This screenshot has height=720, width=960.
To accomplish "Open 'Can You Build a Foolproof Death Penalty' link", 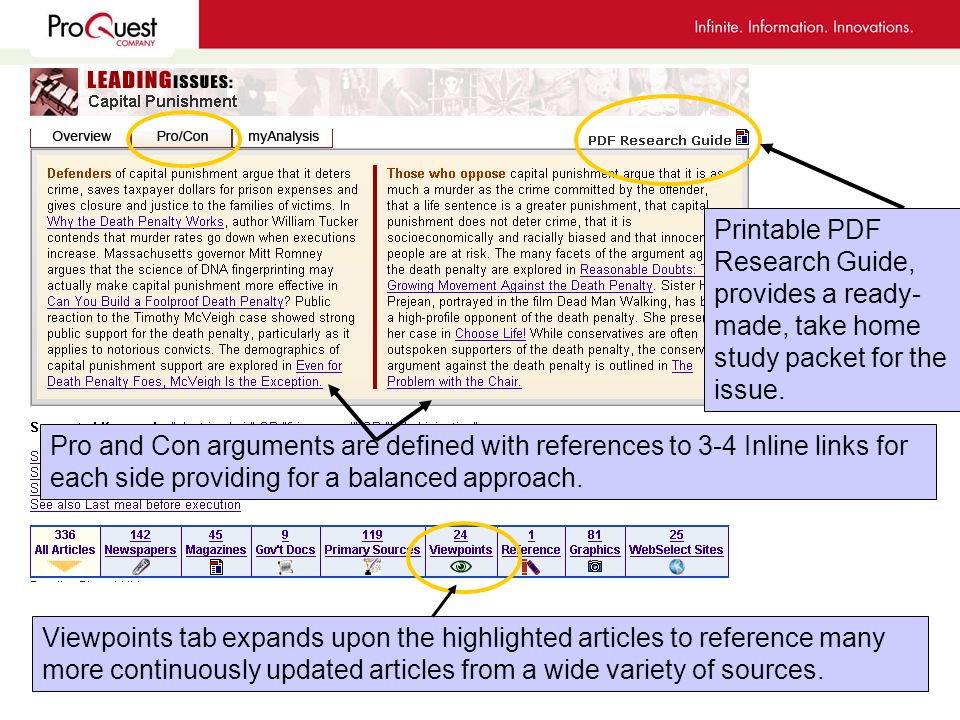I will click(x=165, y=302).
